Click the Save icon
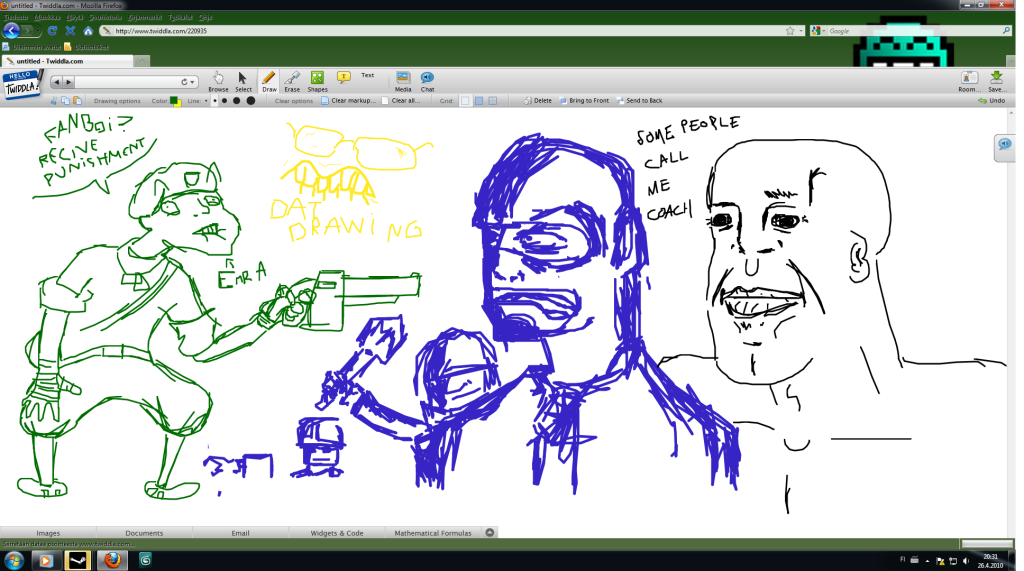This screenshot has height=571, width=1024. tap(996, 81)
